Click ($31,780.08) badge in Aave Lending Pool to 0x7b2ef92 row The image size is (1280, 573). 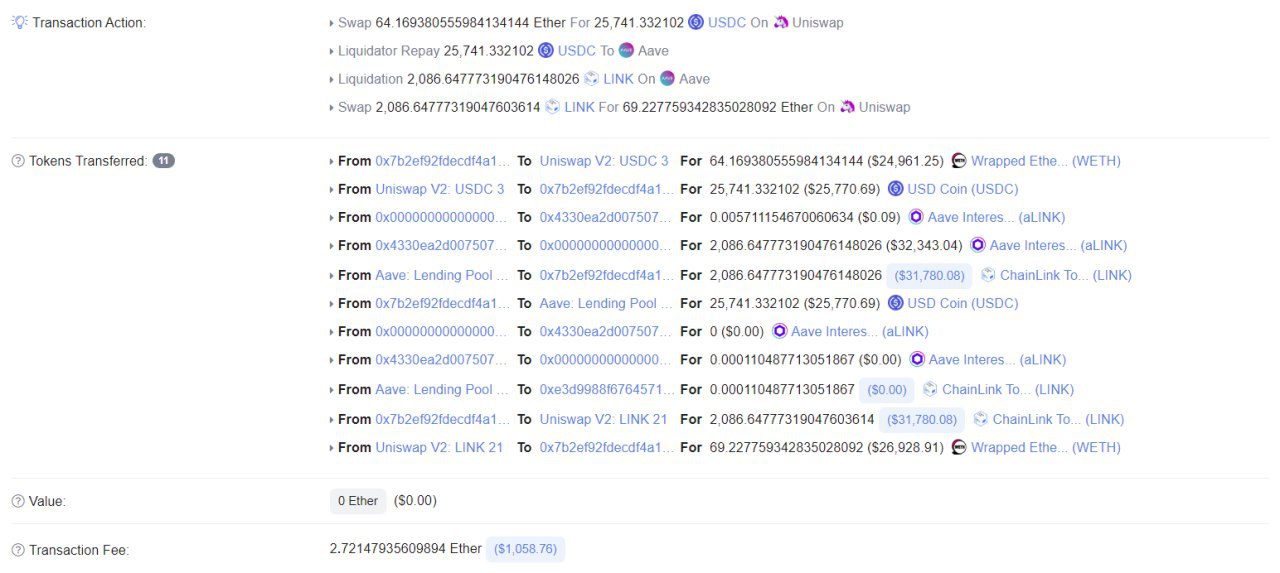[929, 275]
